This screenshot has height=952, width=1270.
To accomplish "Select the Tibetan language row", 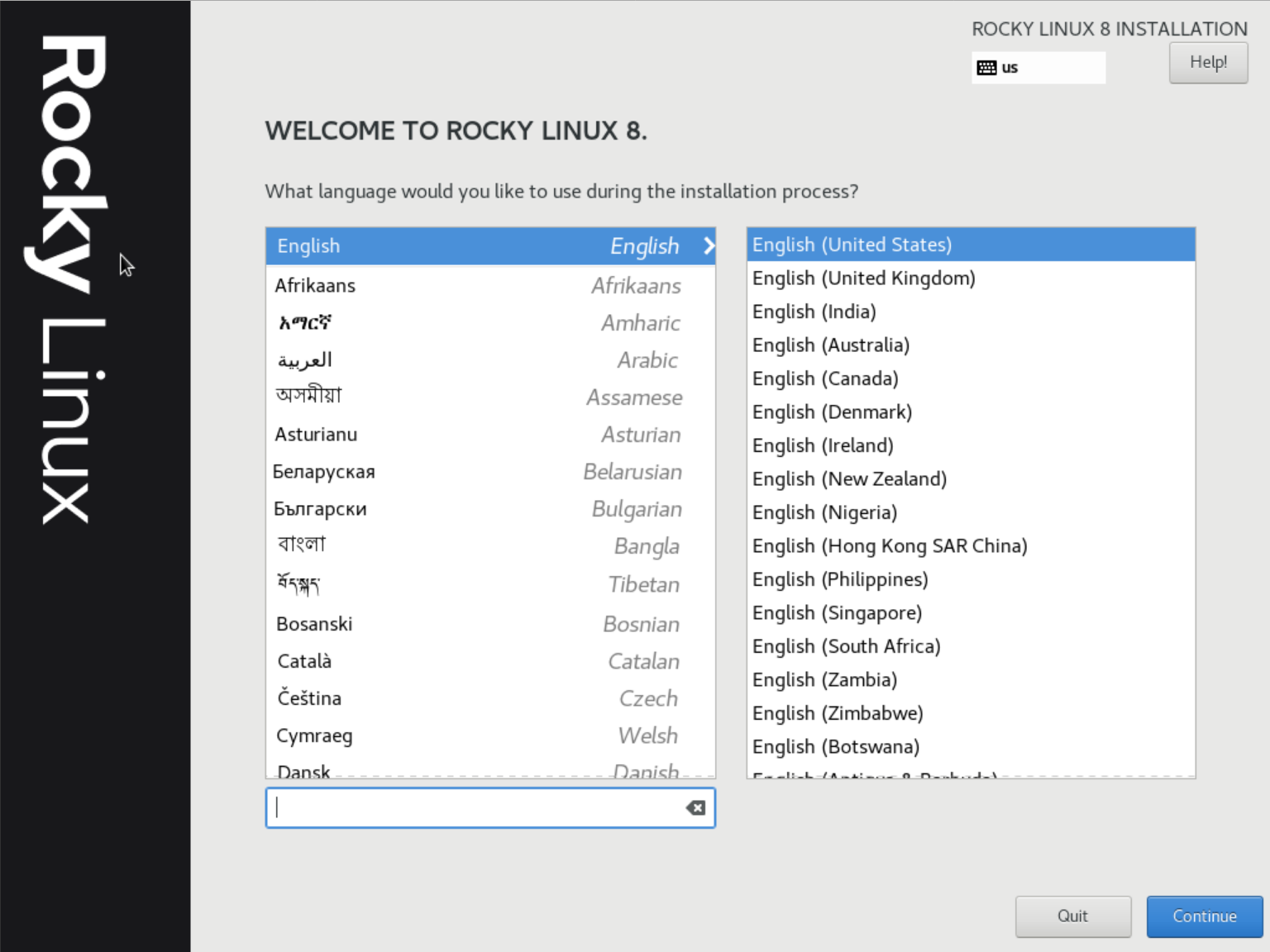I will pyautogui.click(x=490, y=584).
